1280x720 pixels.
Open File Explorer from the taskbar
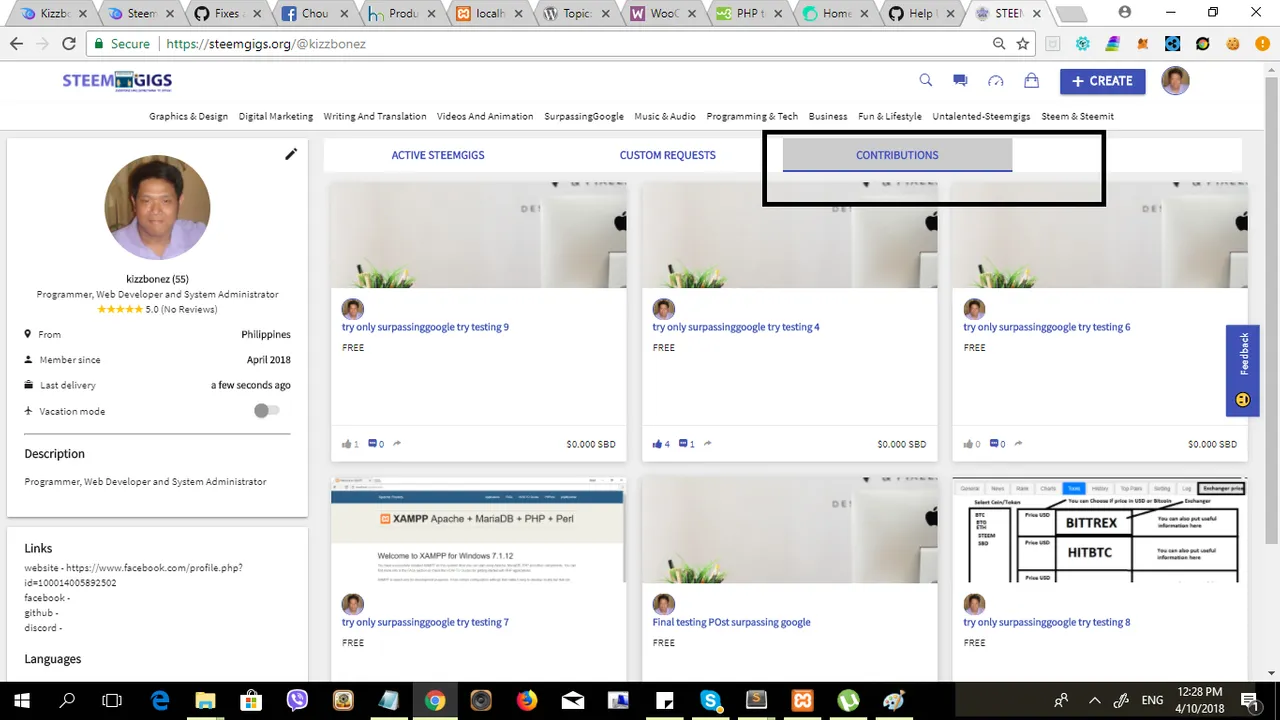[205, 700]
